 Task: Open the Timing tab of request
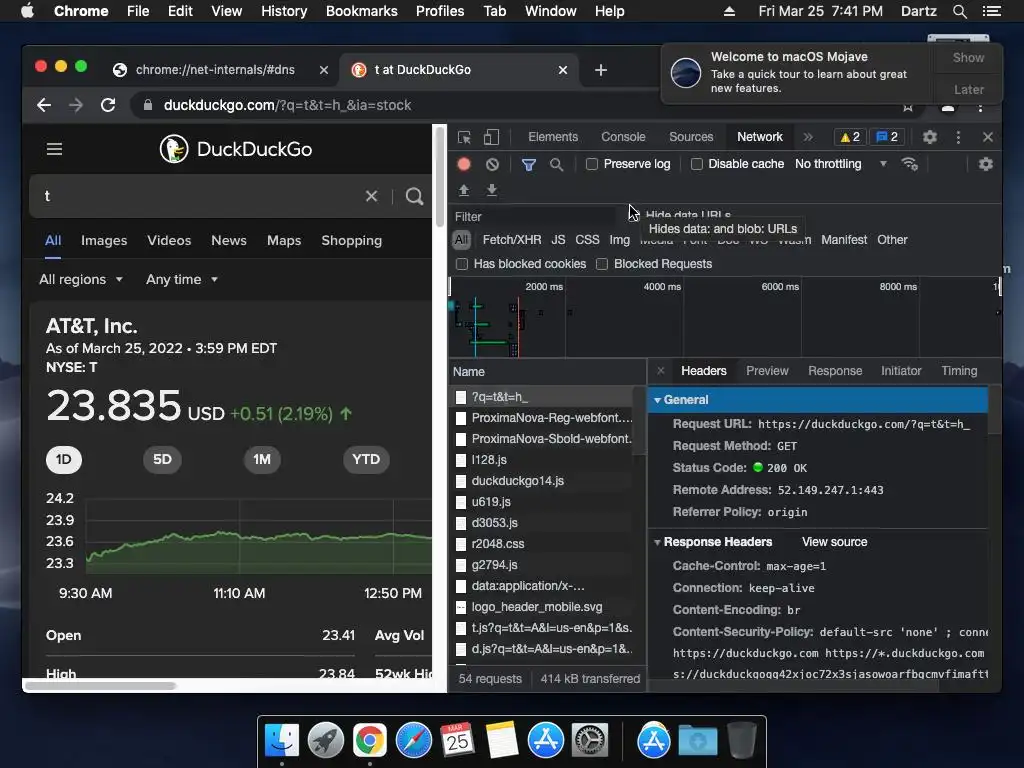(x=959, y=371)
